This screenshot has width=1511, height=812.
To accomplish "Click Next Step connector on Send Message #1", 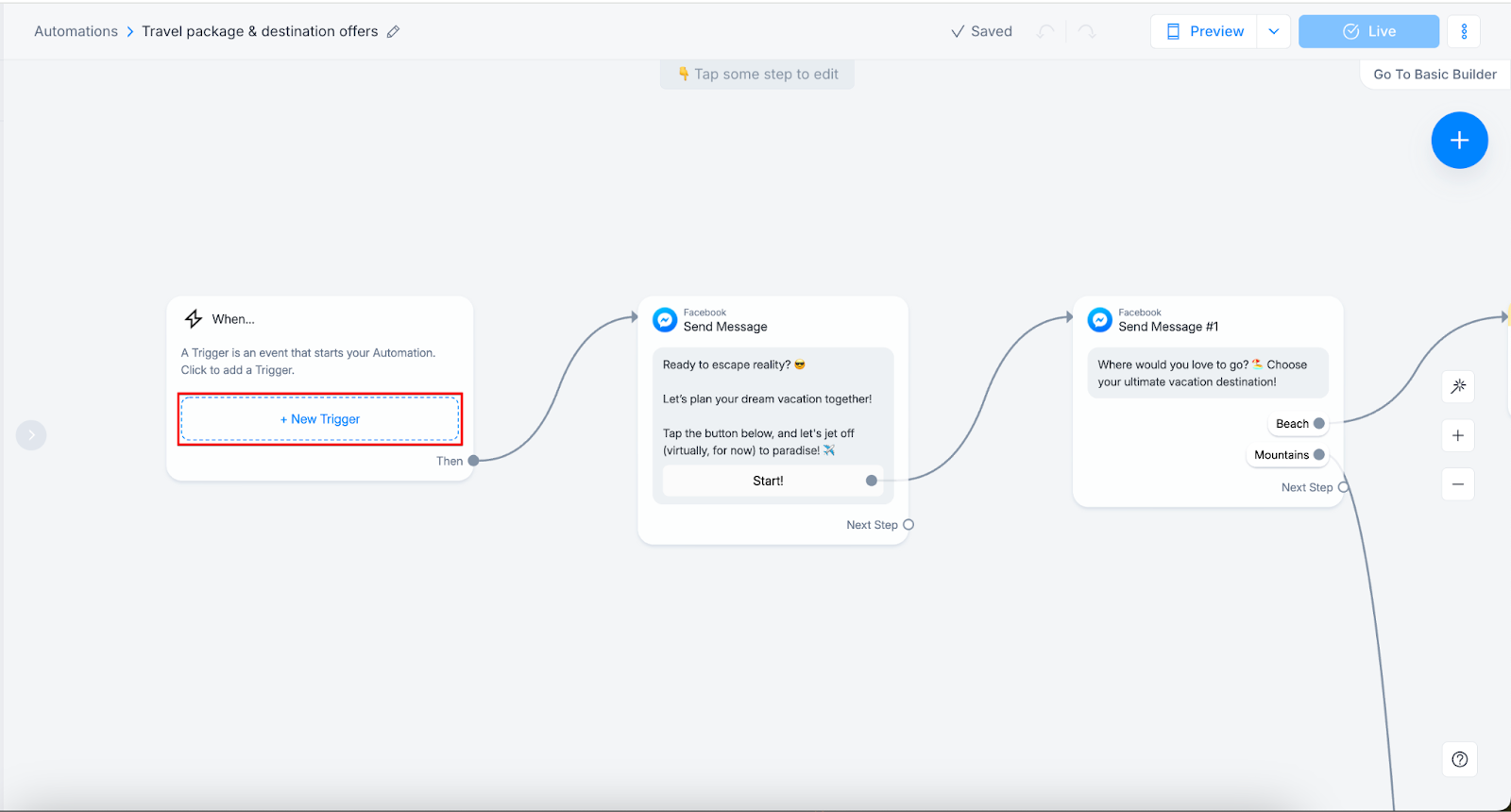I will 1343,487.
